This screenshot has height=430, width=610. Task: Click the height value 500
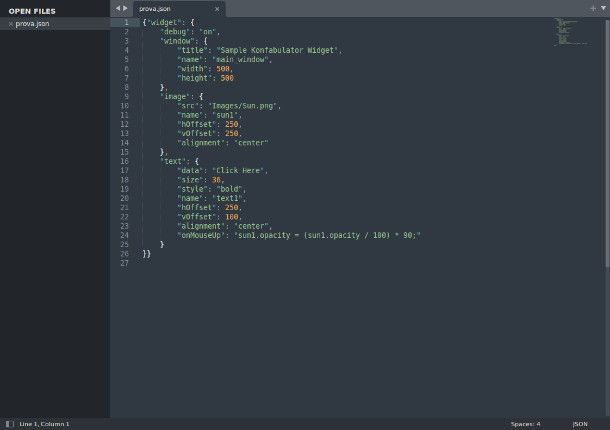227,78
